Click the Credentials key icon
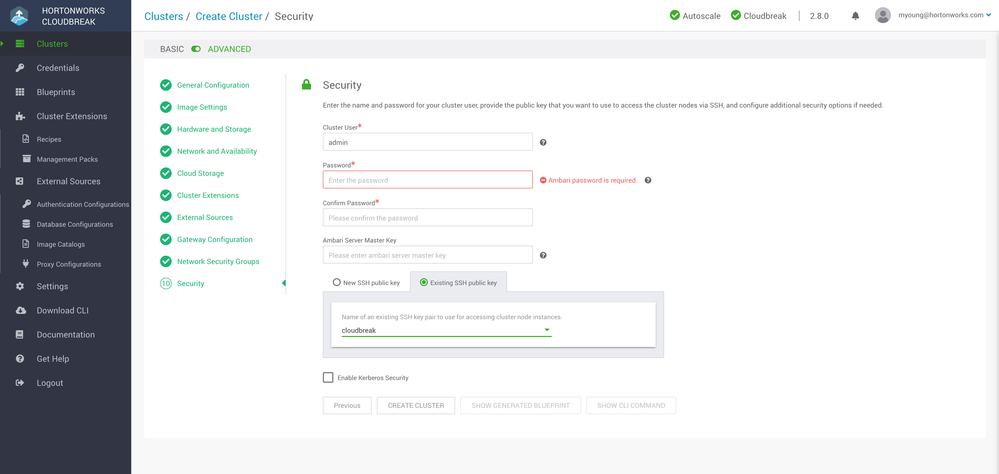This screenshot has width=999, height=474. click(20, 68)
